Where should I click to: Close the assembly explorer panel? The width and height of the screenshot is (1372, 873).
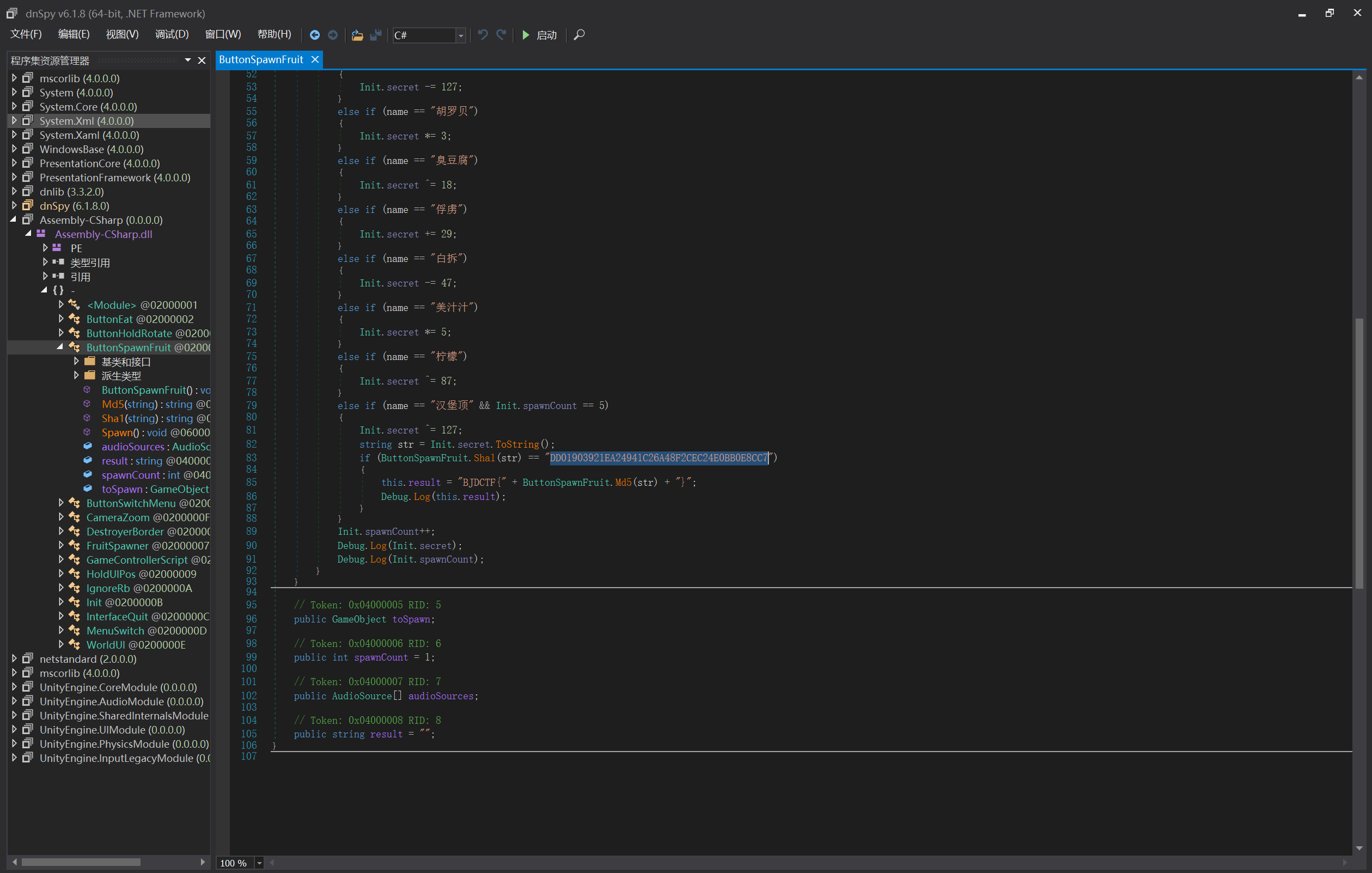pyautogui.click(x=202, y=60)
